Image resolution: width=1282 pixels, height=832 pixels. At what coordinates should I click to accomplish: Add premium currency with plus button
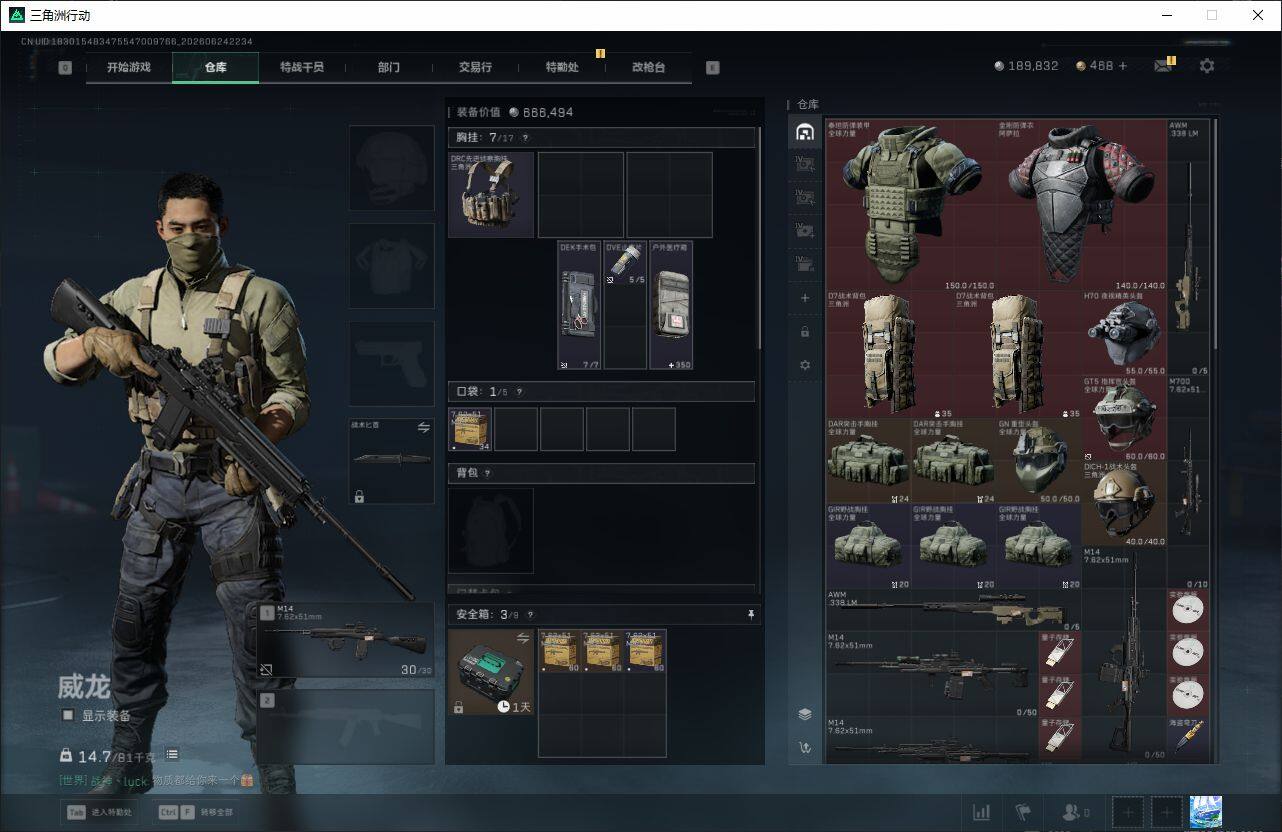click(1122, 66)
